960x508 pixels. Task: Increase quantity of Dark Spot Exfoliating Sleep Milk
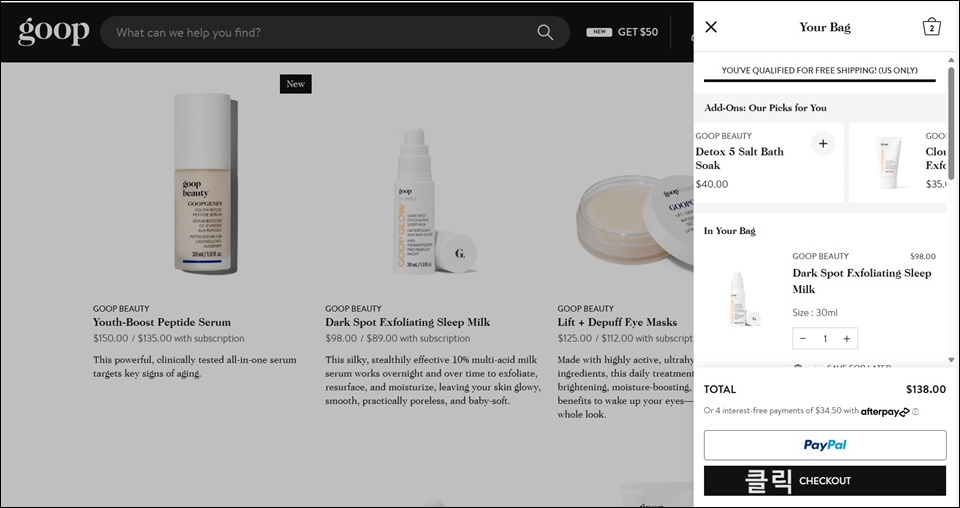pyautogui.click(x=847, y=338)
